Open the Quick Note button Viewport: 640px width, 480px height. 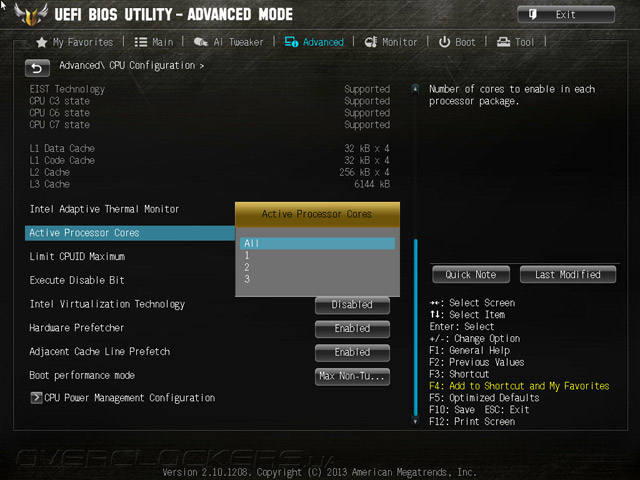471,275
